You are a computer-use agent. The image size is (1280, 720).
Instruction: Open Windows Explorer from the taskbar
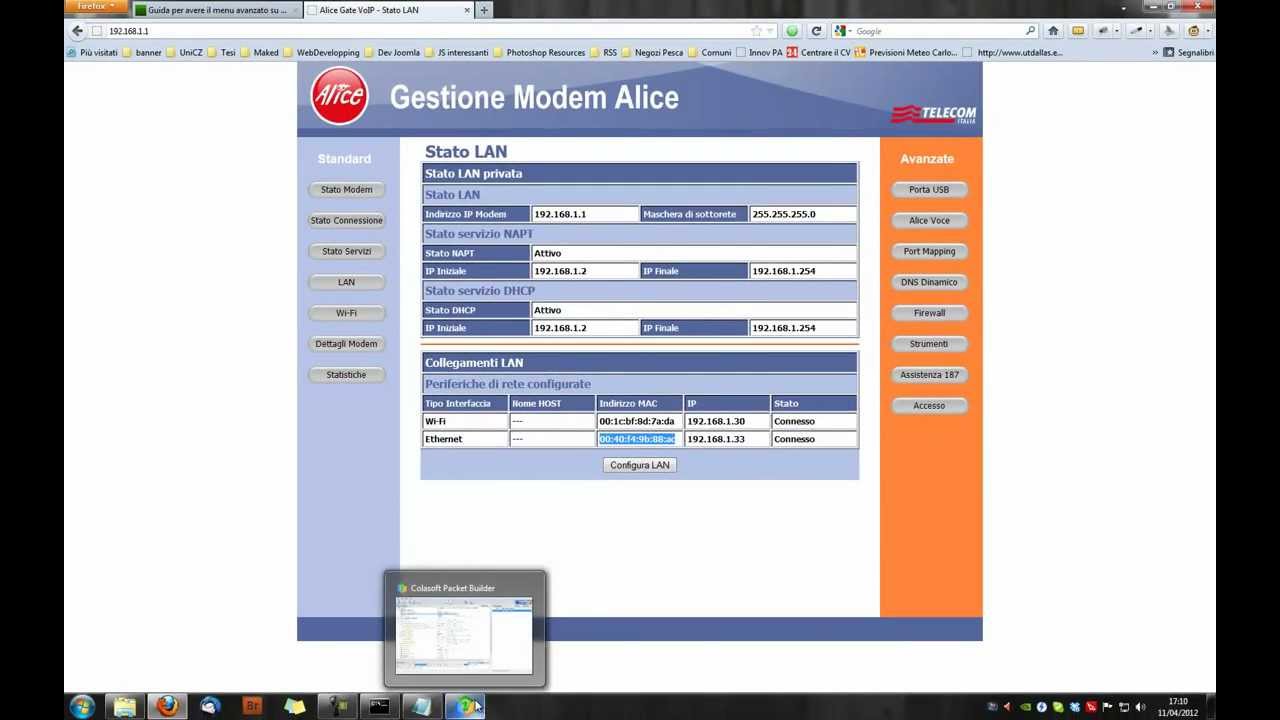125,706
